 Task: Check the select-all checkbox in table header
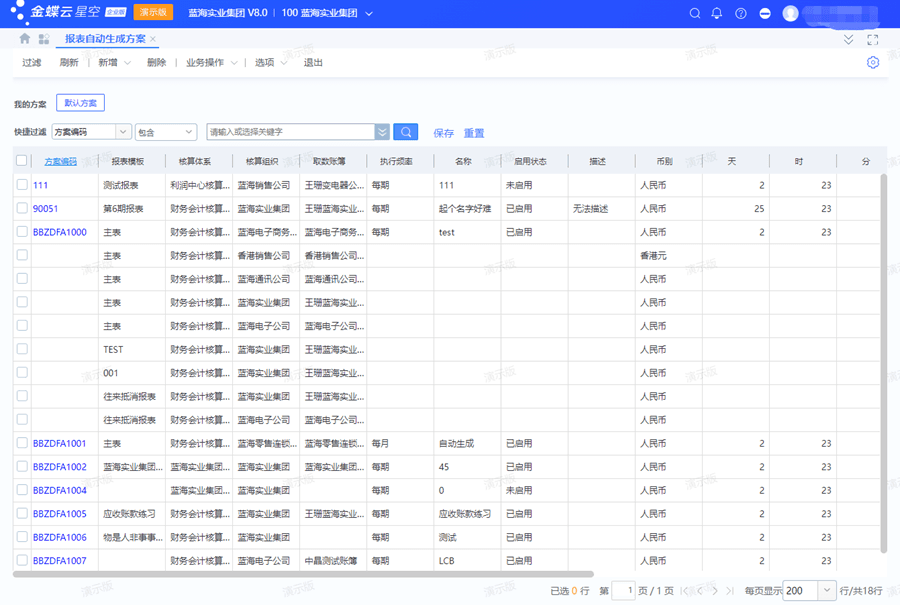pos(22,160)
